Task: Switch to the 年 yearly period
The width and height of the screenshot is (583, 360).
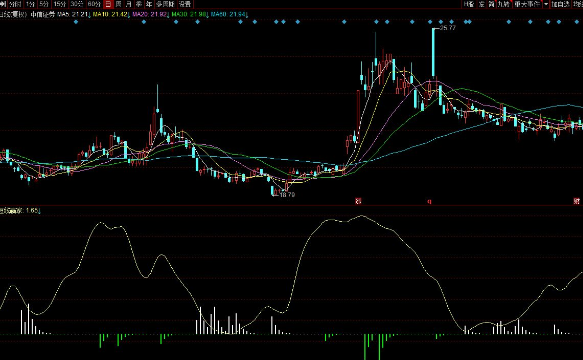Action: click(149, 4)
